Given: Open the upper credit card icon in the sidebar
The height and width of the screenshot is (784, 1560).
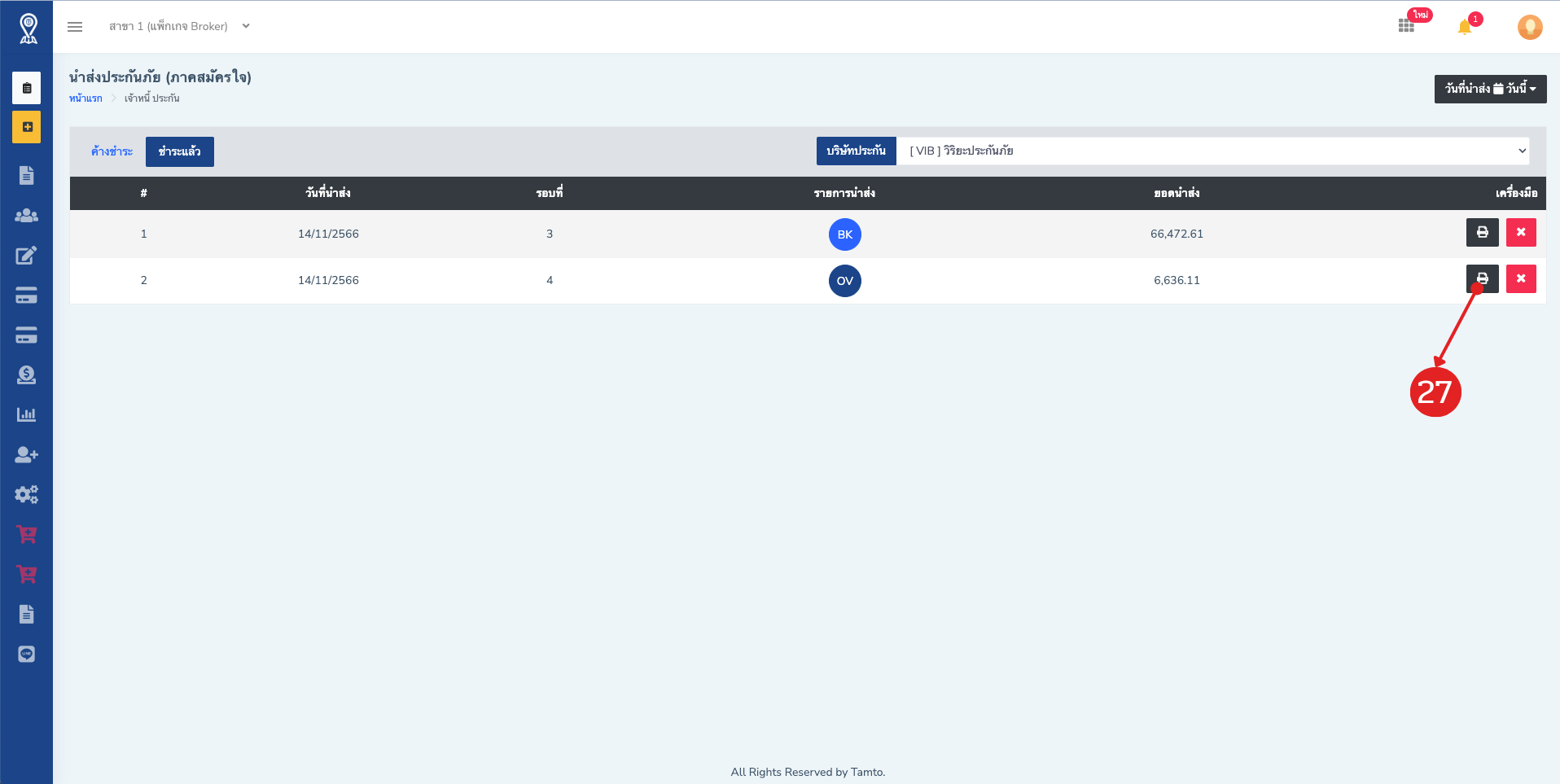Looking at the screenshot, I should point(27,296).
